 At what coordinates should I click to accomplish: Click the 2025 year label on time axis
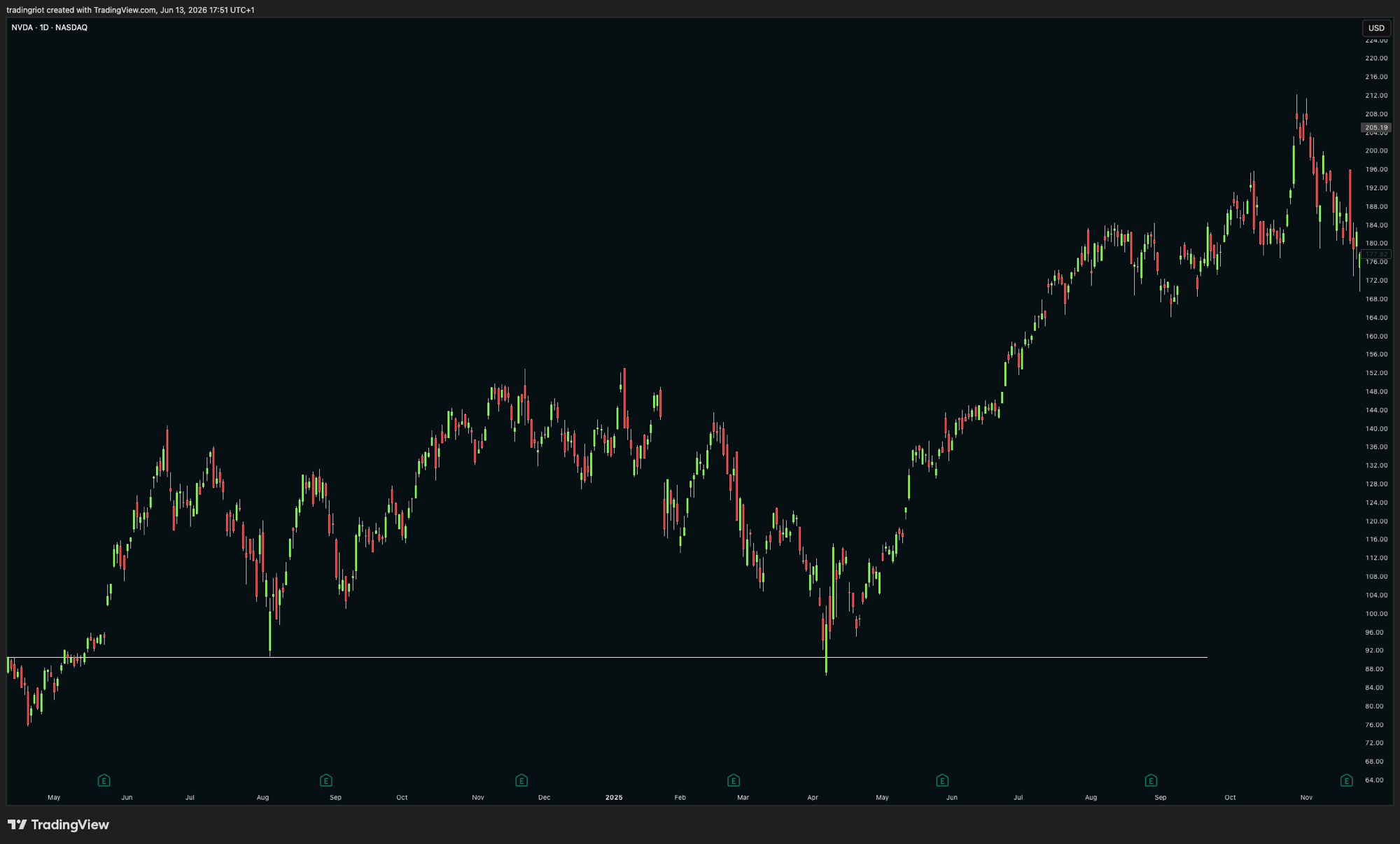tap(614, 797)
